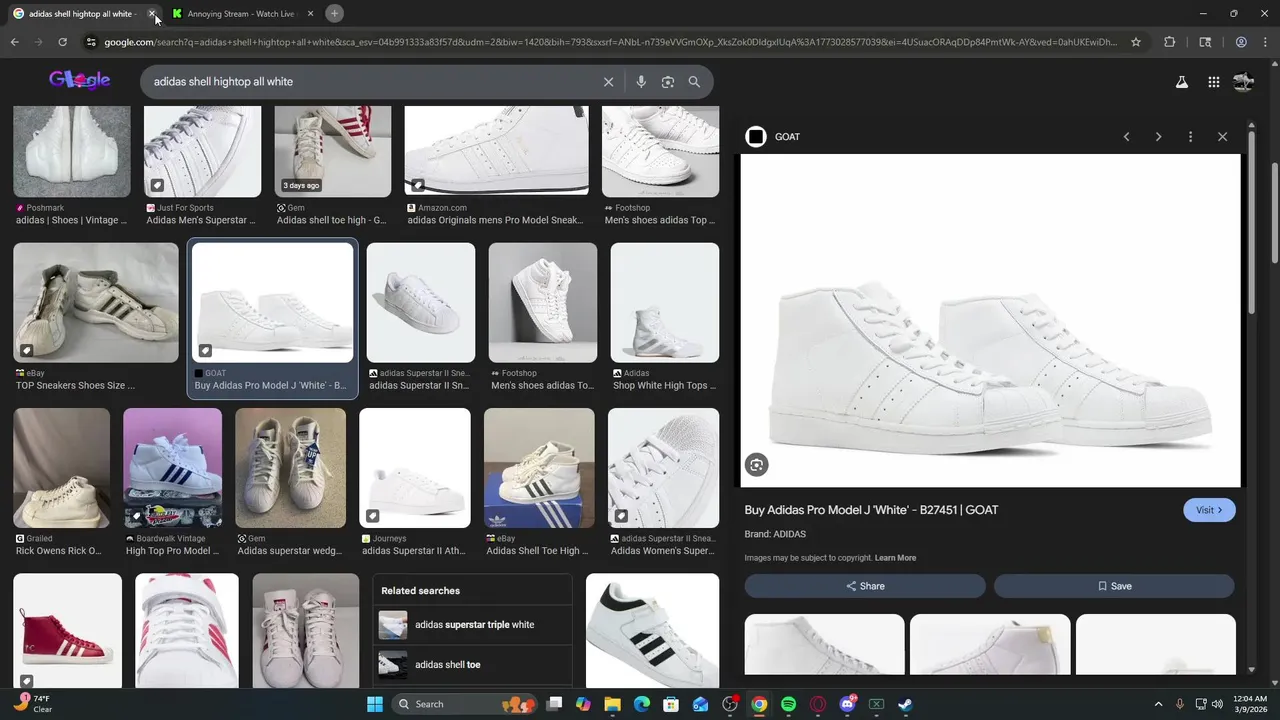Open Poshmark adidas Shoes Vintage result
This screenshot has width=1280, height=720.
[72, 151]
